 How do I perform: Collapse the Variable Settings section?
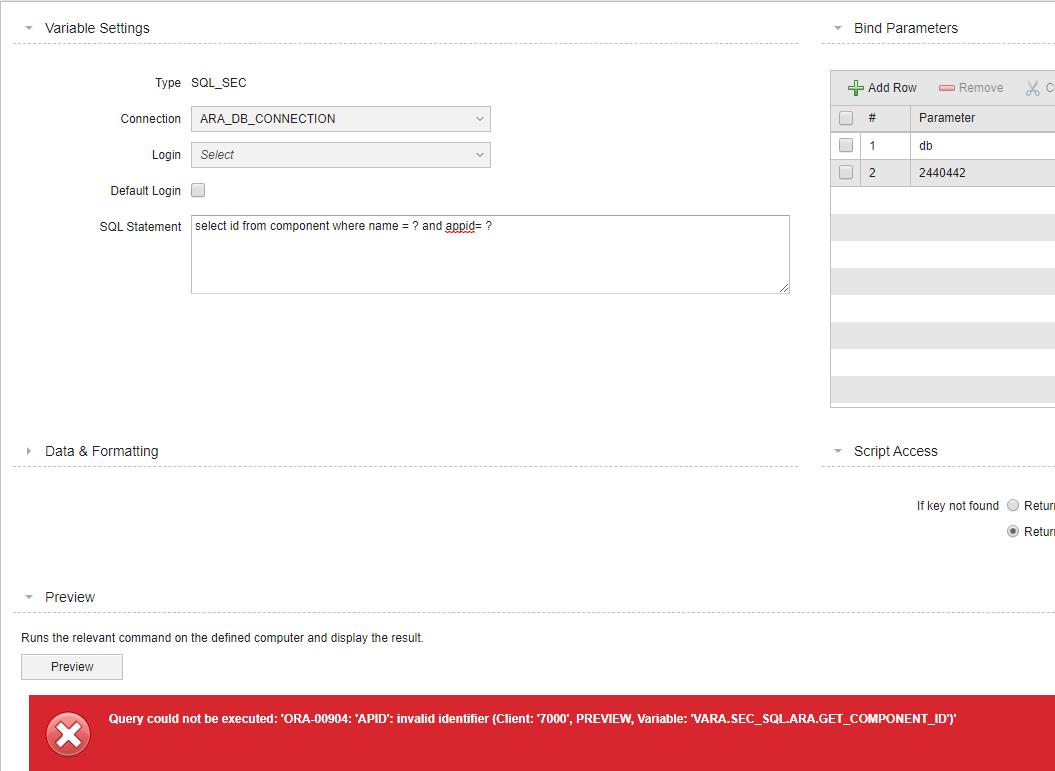pyautogui.click(x=27, y=28)
